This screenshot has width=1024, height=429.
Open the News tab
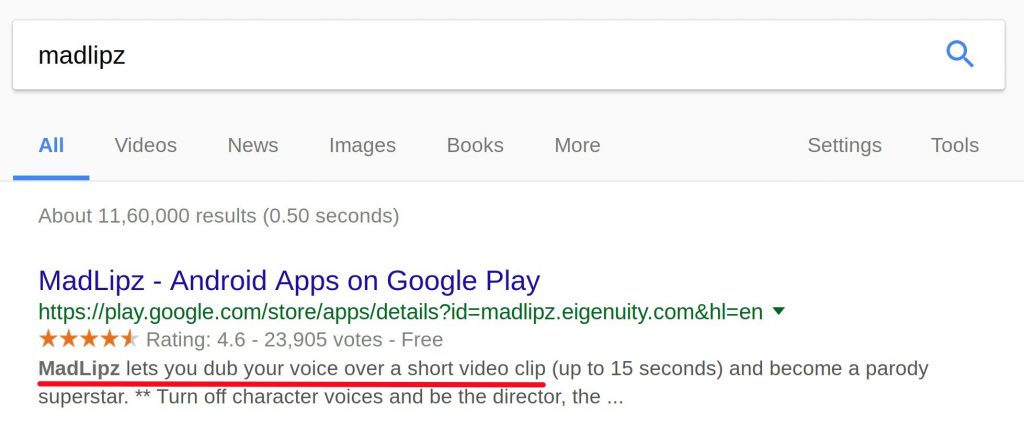point(253,145)
